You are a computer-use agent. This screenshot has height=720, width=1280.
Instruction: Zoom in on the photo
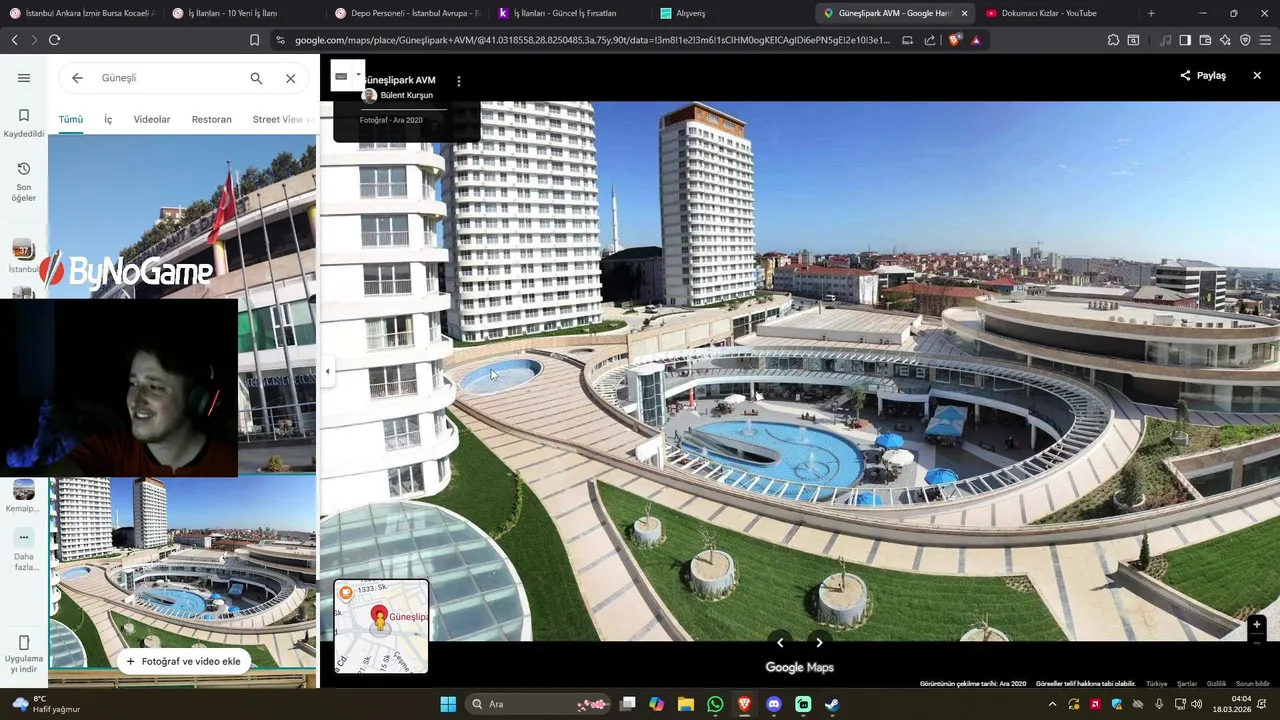click(x=1257, y=625)
